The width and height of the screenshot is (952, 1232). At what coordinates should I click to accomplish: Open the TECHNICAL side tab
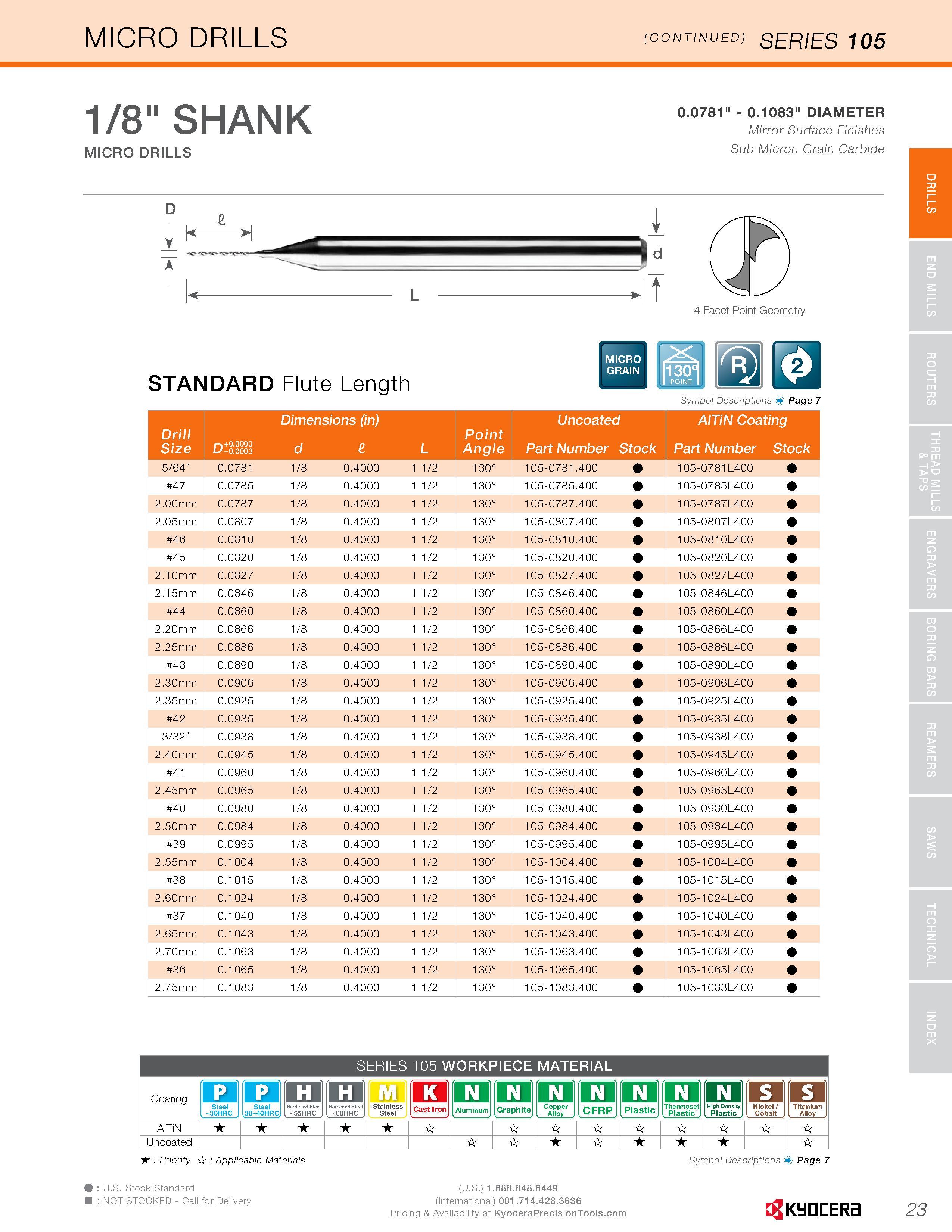[931, 935]
